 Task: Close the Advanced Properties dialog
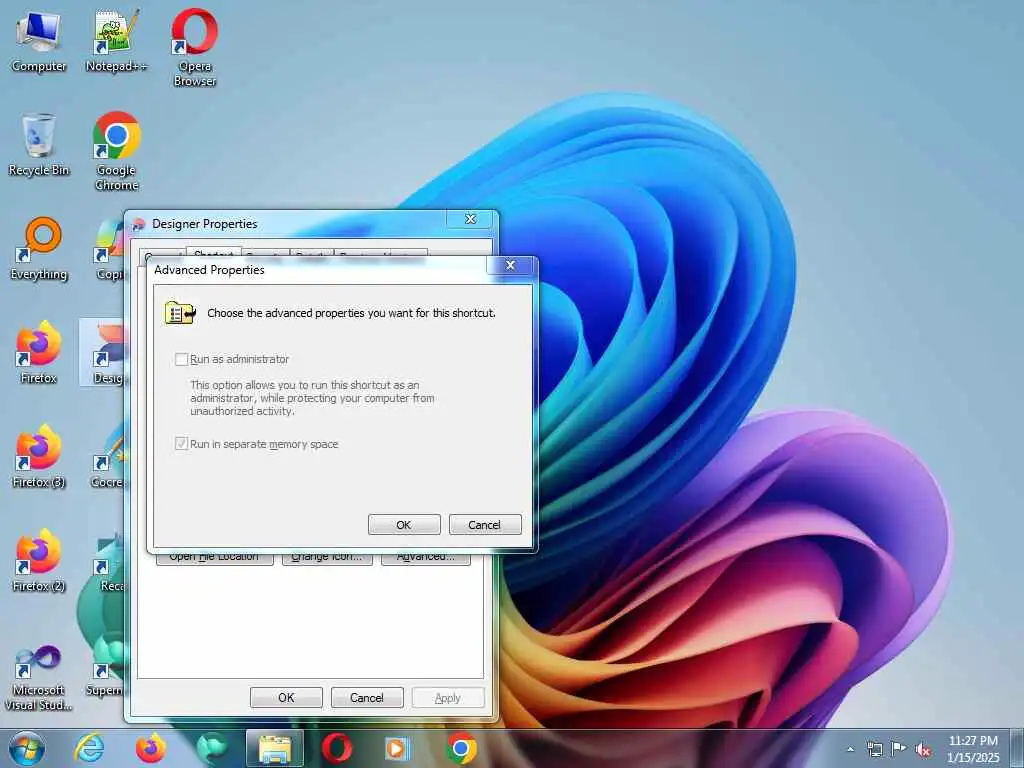(511, 265)
